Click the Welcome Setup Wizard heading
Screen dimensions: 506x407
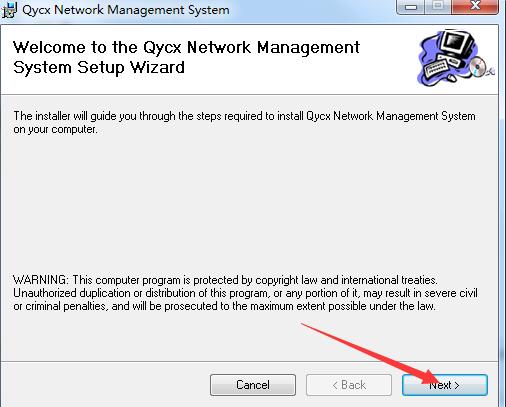pos(186,57)
